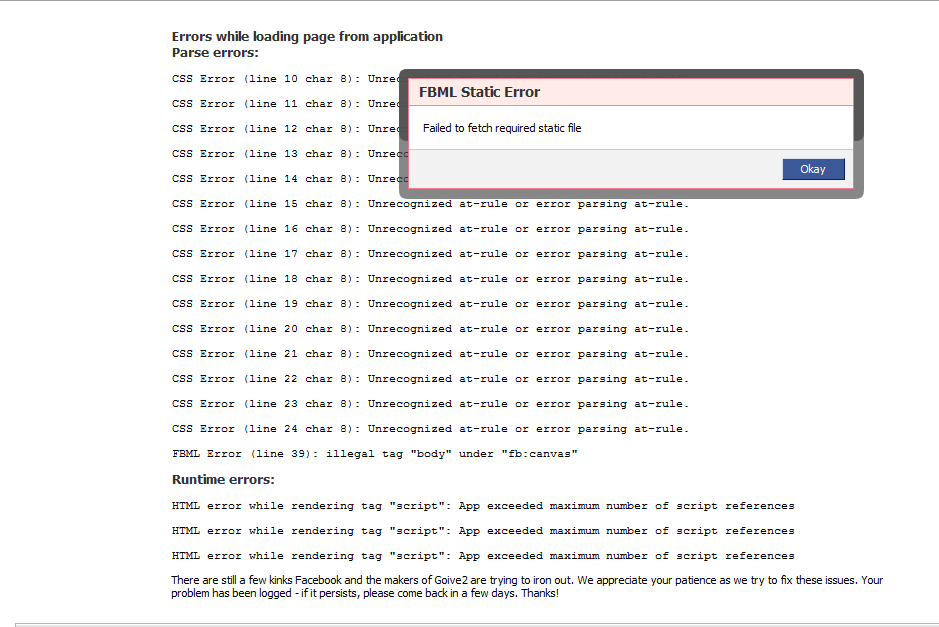Click the horizontal scrollbar at page bottom
This screenshot has width=939, height=627.
(x=470, y=623)
